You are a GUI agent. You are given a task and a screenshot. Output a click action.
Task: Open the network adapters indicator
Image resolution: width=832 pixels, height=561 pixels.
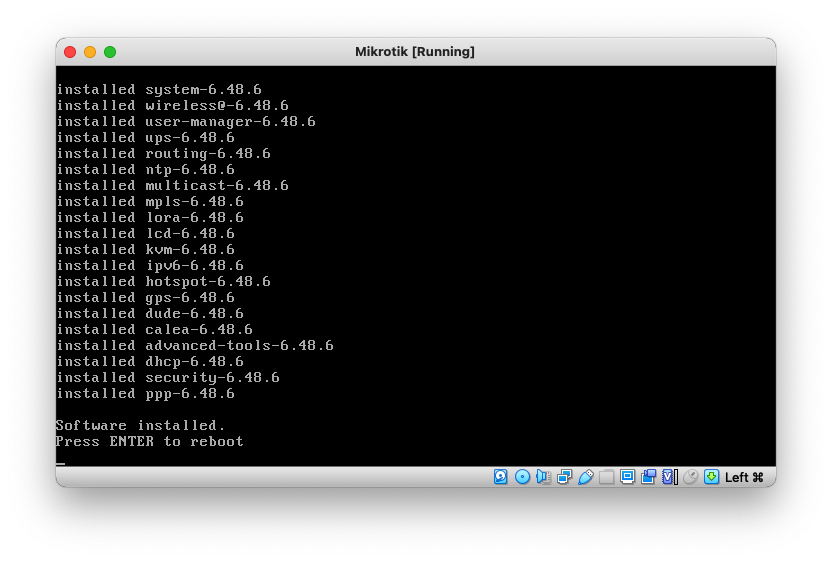click(564, 477)
